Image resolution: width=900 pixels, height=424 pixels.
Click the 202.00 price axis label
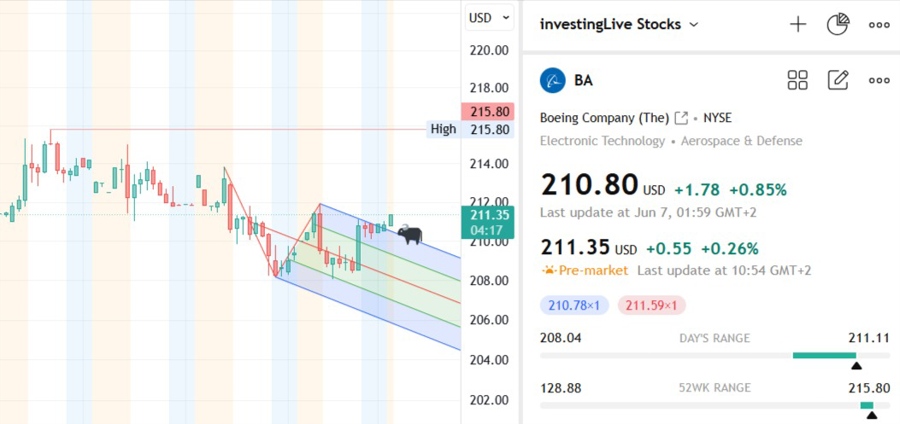click(x=488, y=400)
